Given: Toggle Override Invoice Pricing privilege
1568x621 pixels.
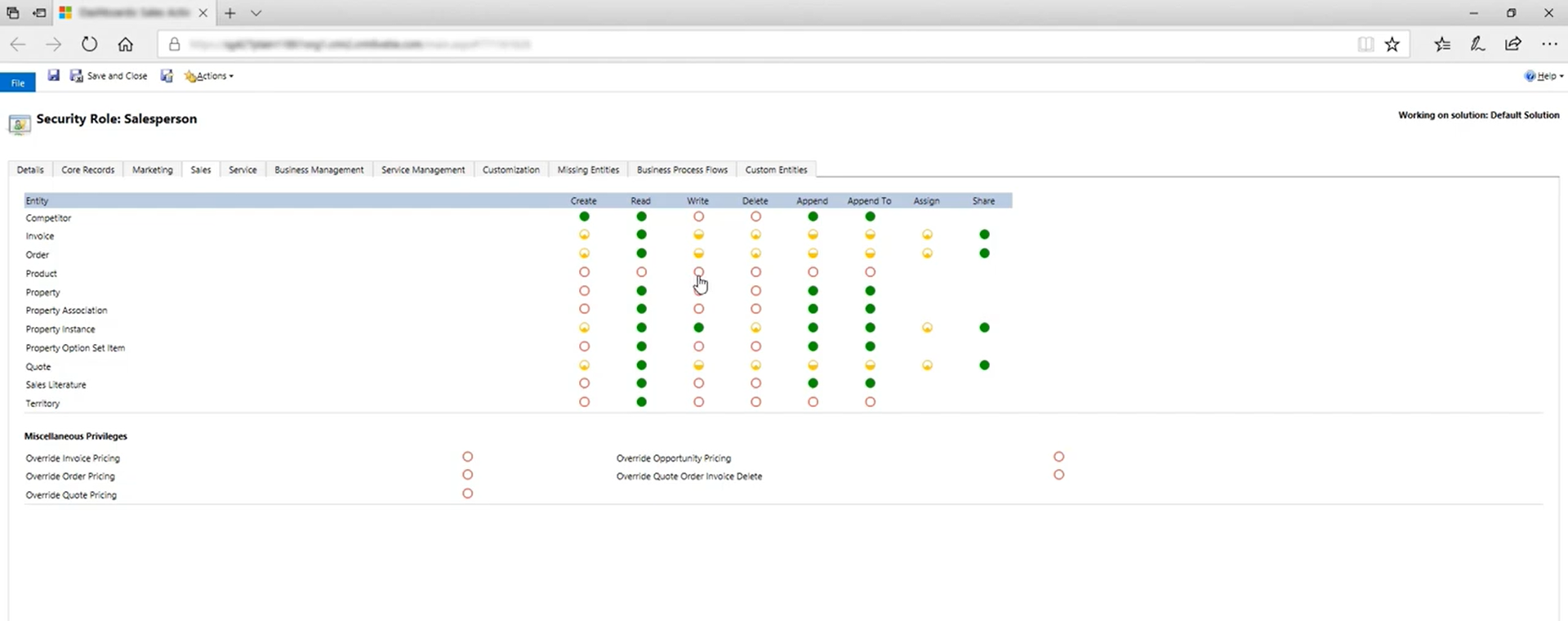Looking at the screenshot, I should [x=467, y=457].
